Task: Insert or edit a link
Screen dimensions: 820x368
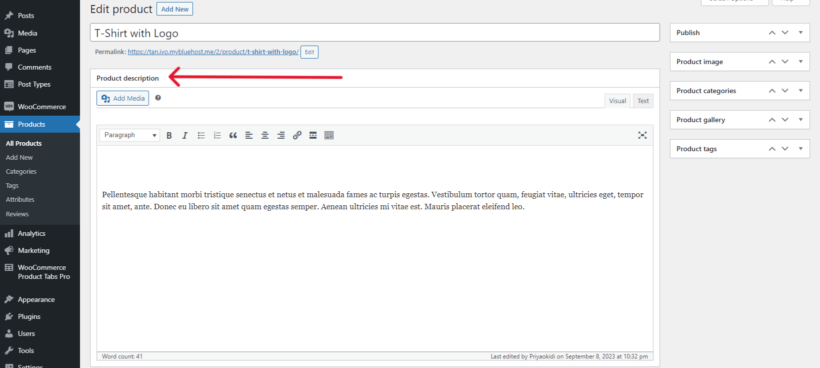Action: pos(297,135)
